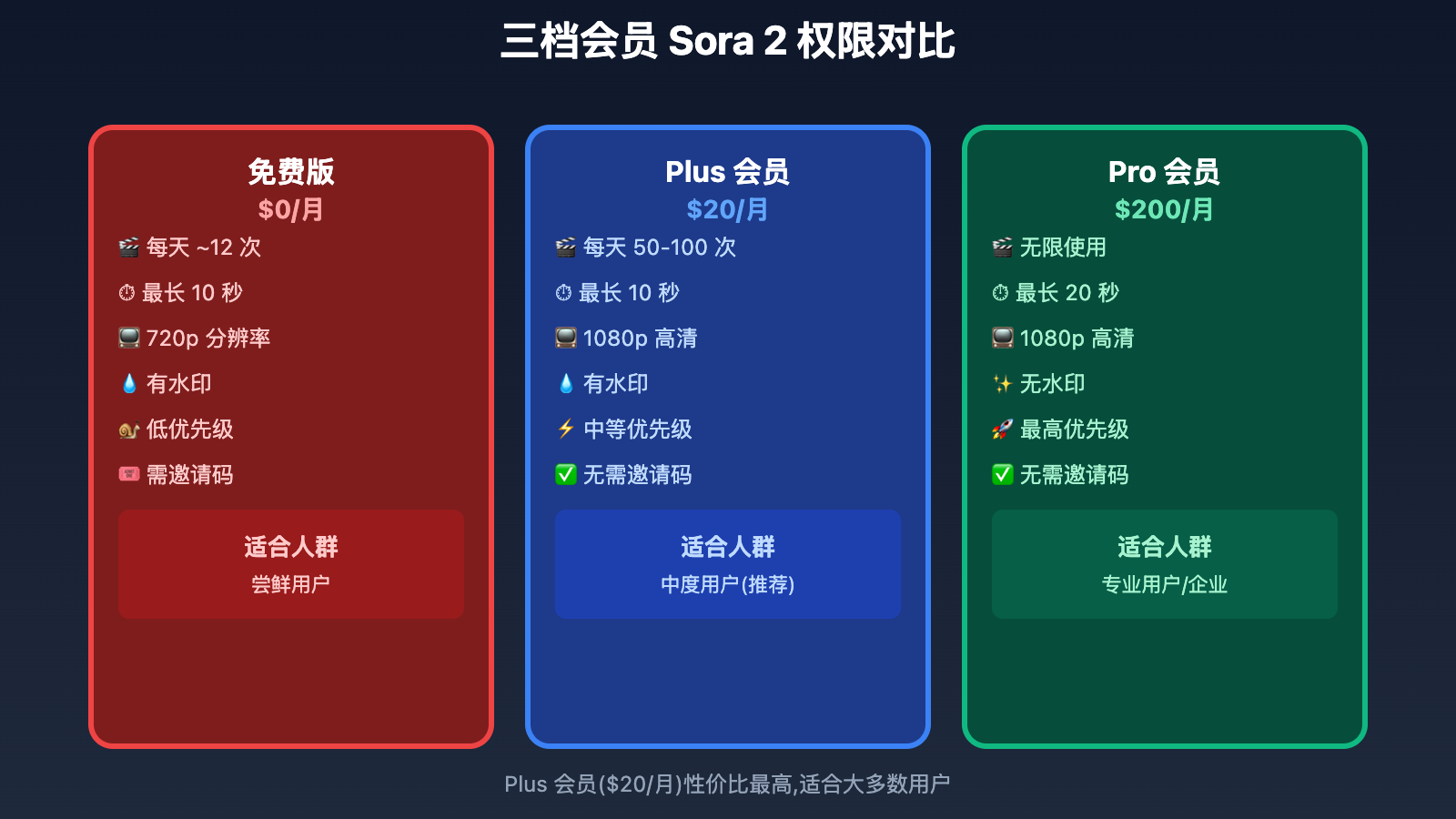Select the 免费版 card title
1456x819 pixels.
[291, 171]
